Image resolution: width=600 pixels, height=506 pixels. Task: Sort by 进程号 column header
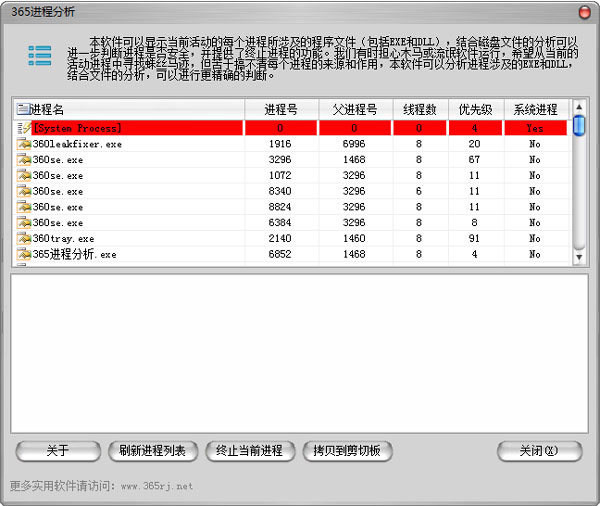281,109
